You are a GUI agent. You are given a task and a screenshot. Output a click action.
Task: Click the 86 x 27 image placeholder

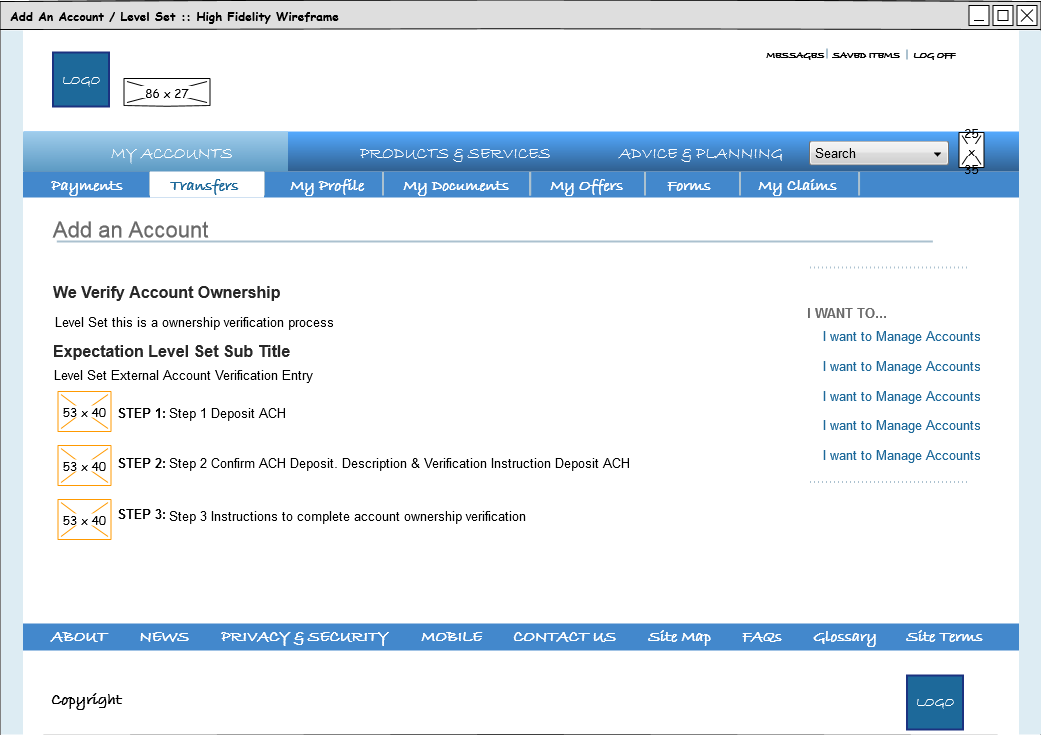[167, 93]
